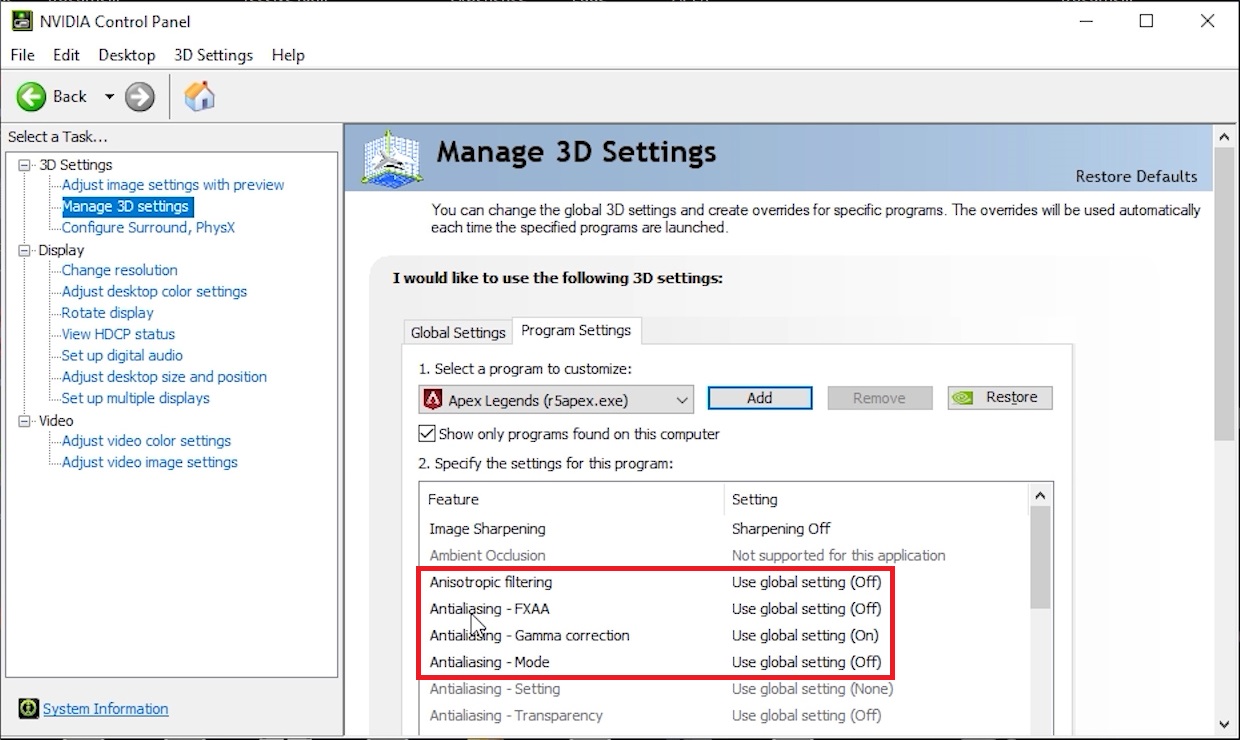The image size is (1240, 740).
Task: Open the Back history dropdown arrow
Action: [109, 97]
